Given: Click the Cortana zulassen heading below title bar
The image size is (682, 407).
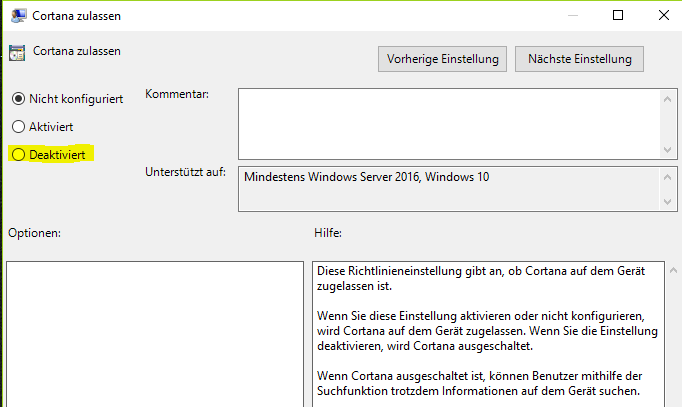Looking at the screenshot, I should 77,50.
